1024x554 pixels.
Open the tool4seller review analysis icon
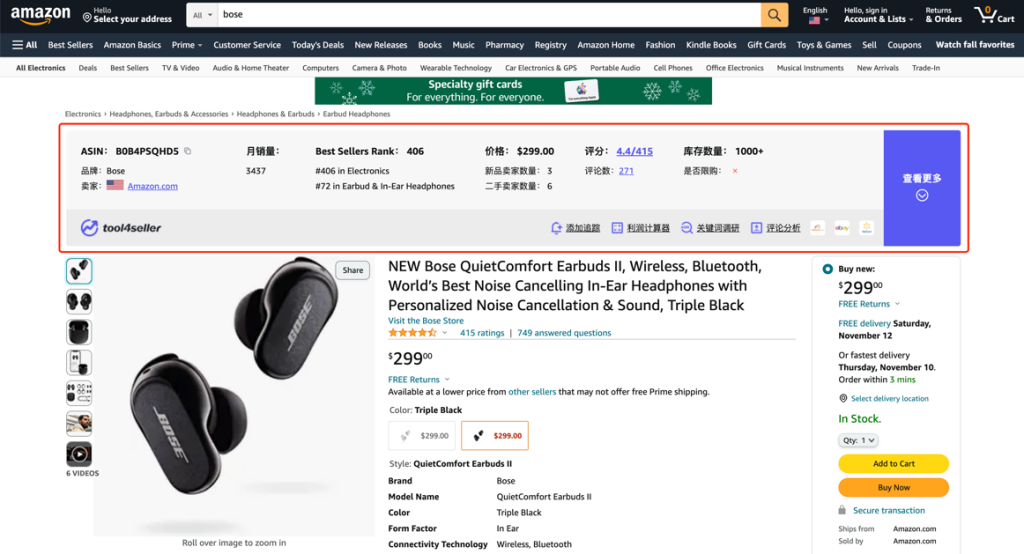click(757, 228)
